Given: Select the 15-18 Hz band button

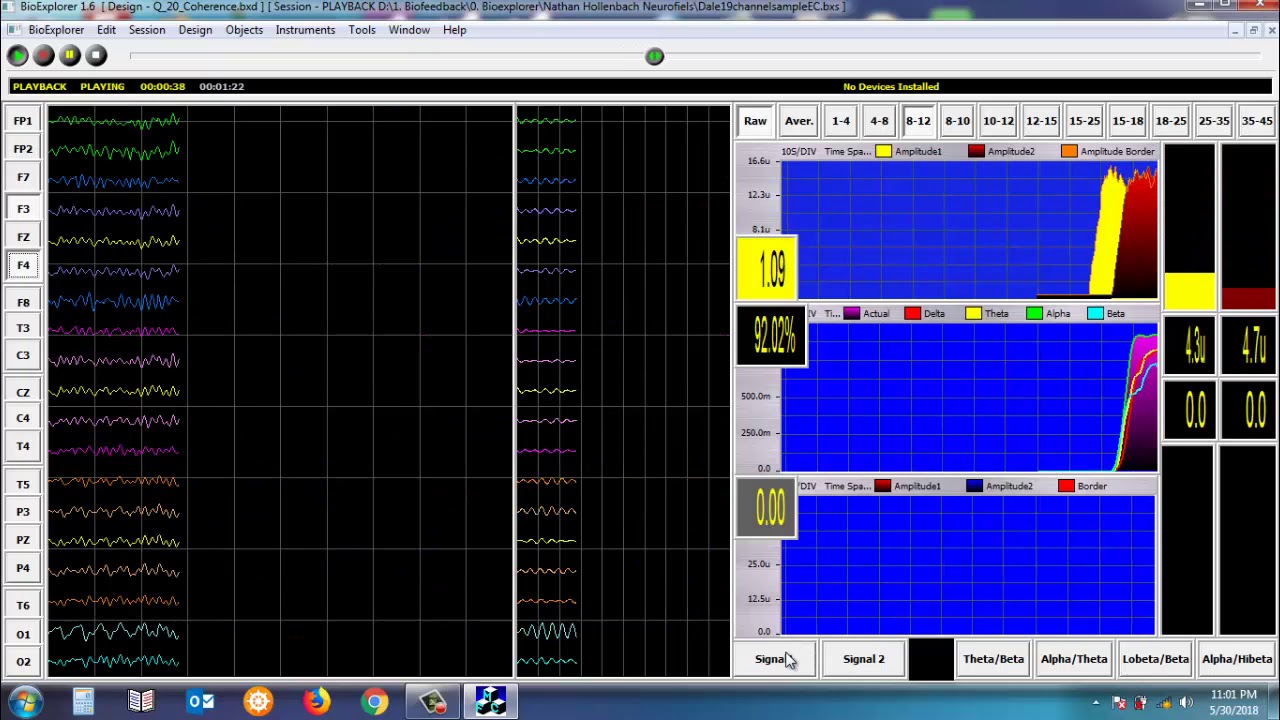Looking at the screenshot, I should 1127,121.
